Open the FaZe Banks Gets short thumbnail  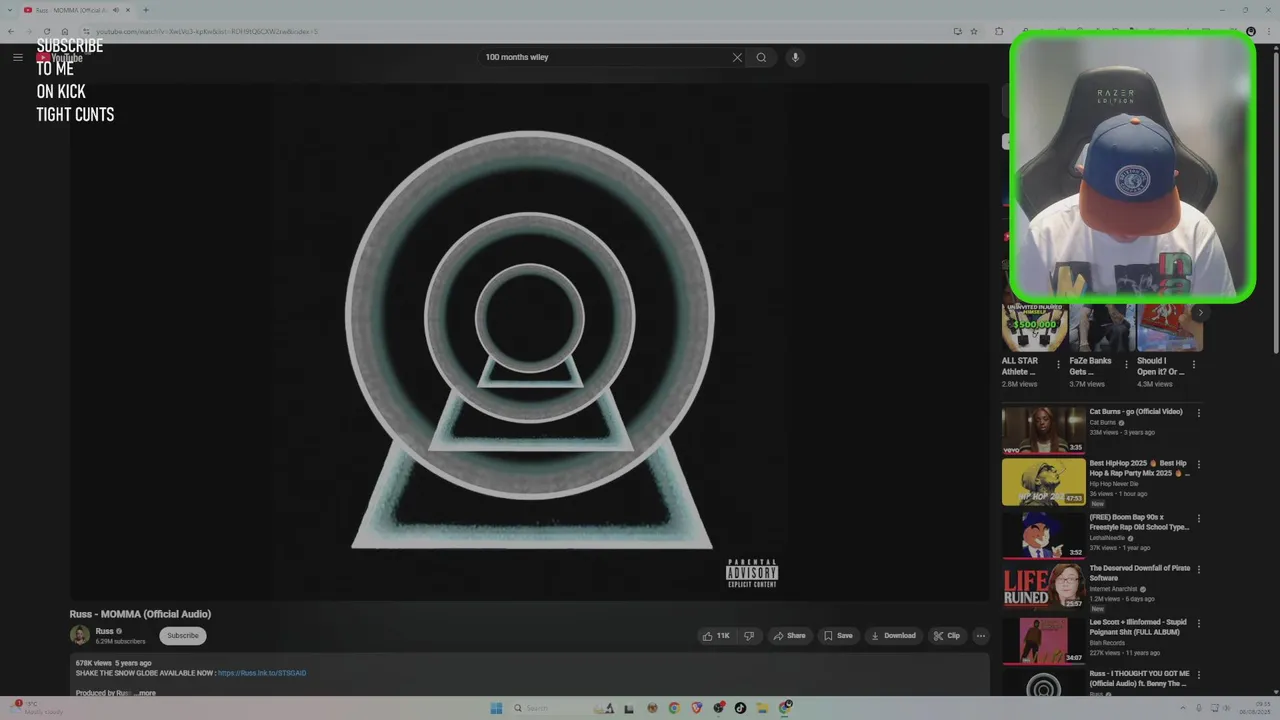(1101, 328)
